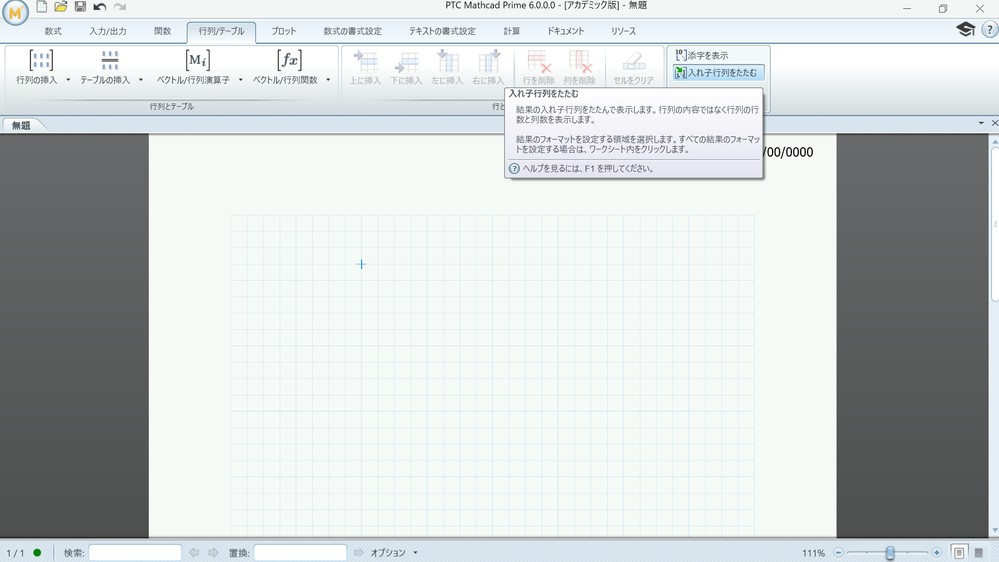Expand the 行列の挿入 dropdown arrow
Viewport: 999px width, 562px height.
(x=68, y=80)
